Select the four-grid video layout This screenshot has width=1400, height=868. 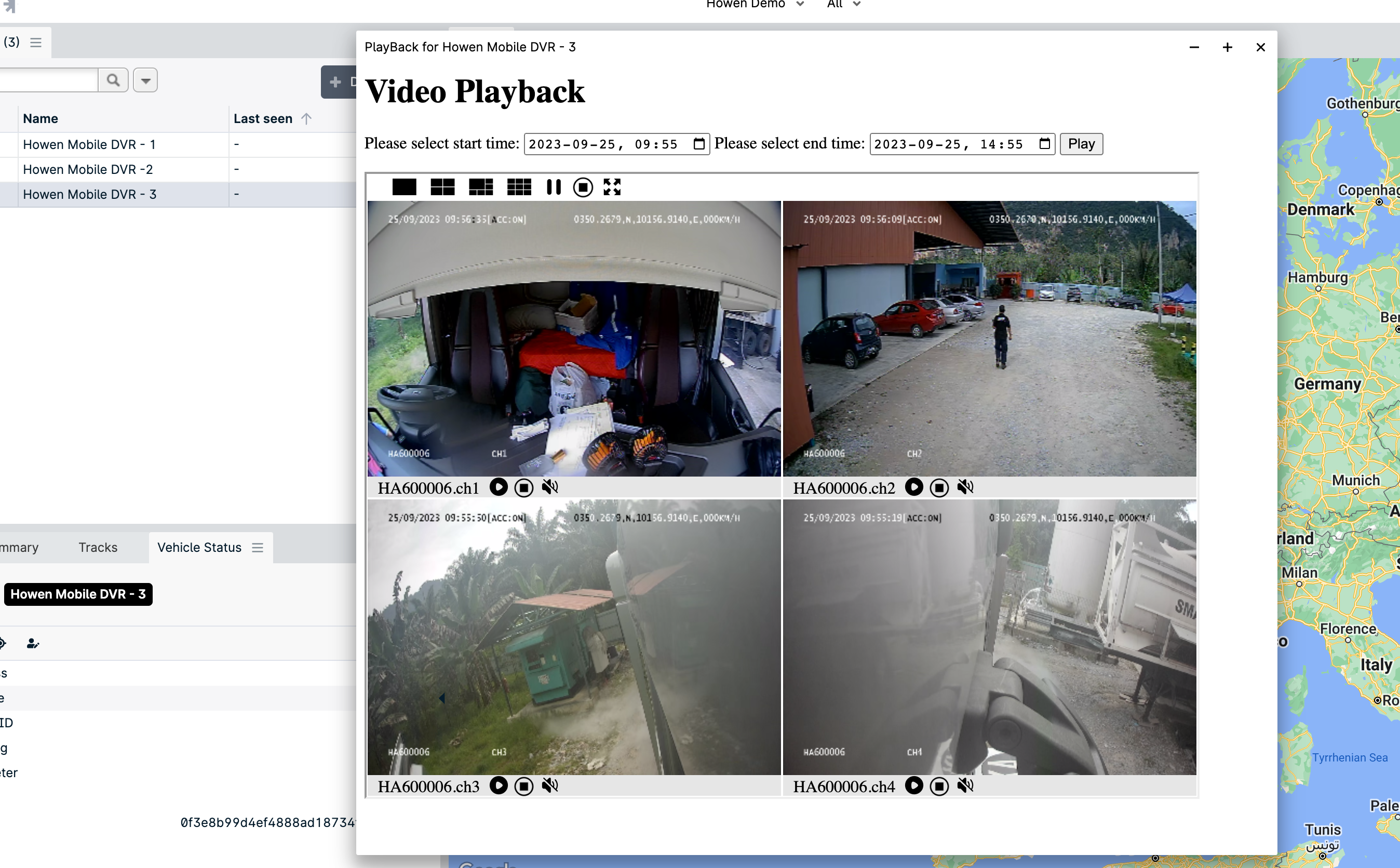coord(442,187)
